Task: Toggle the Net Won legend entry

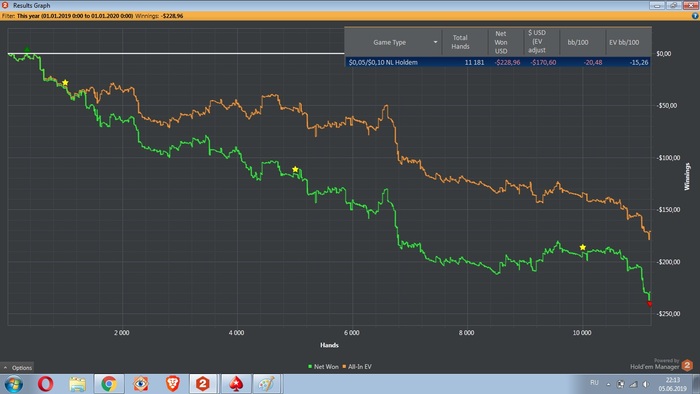Action: tap(323, 367)
